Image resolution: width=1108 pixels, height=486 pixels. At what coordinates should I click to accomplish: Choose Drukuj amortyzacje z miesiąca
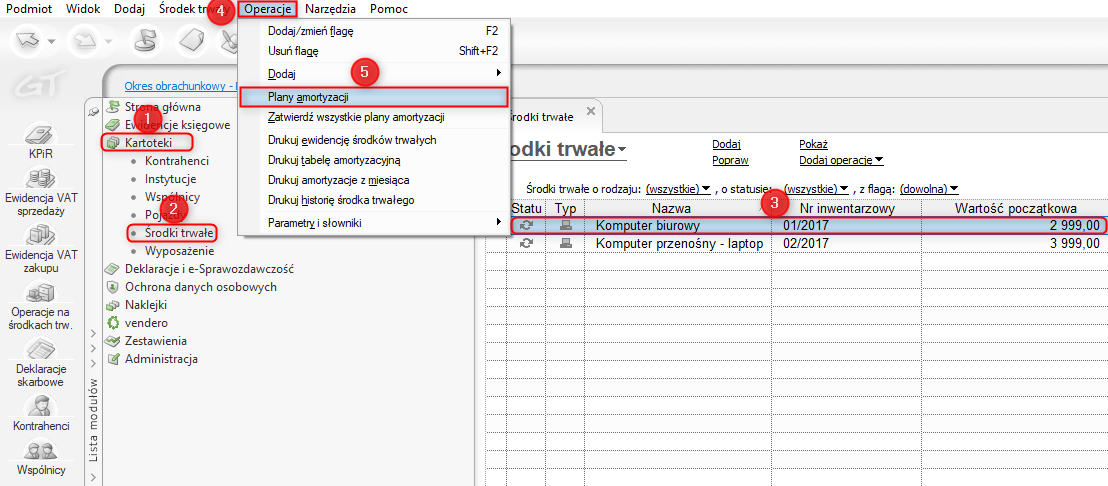pos(375,180)
